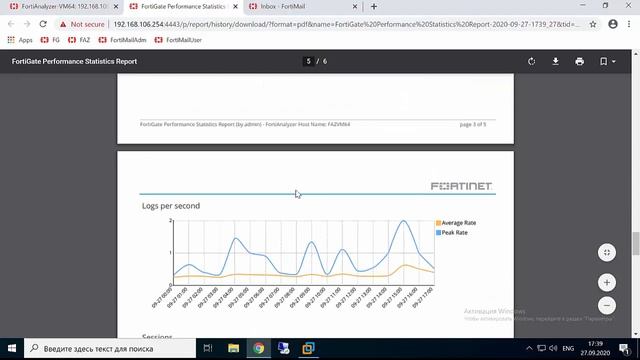
Task: Open the taskbar clock and date
Action: [x=596, y=349]
